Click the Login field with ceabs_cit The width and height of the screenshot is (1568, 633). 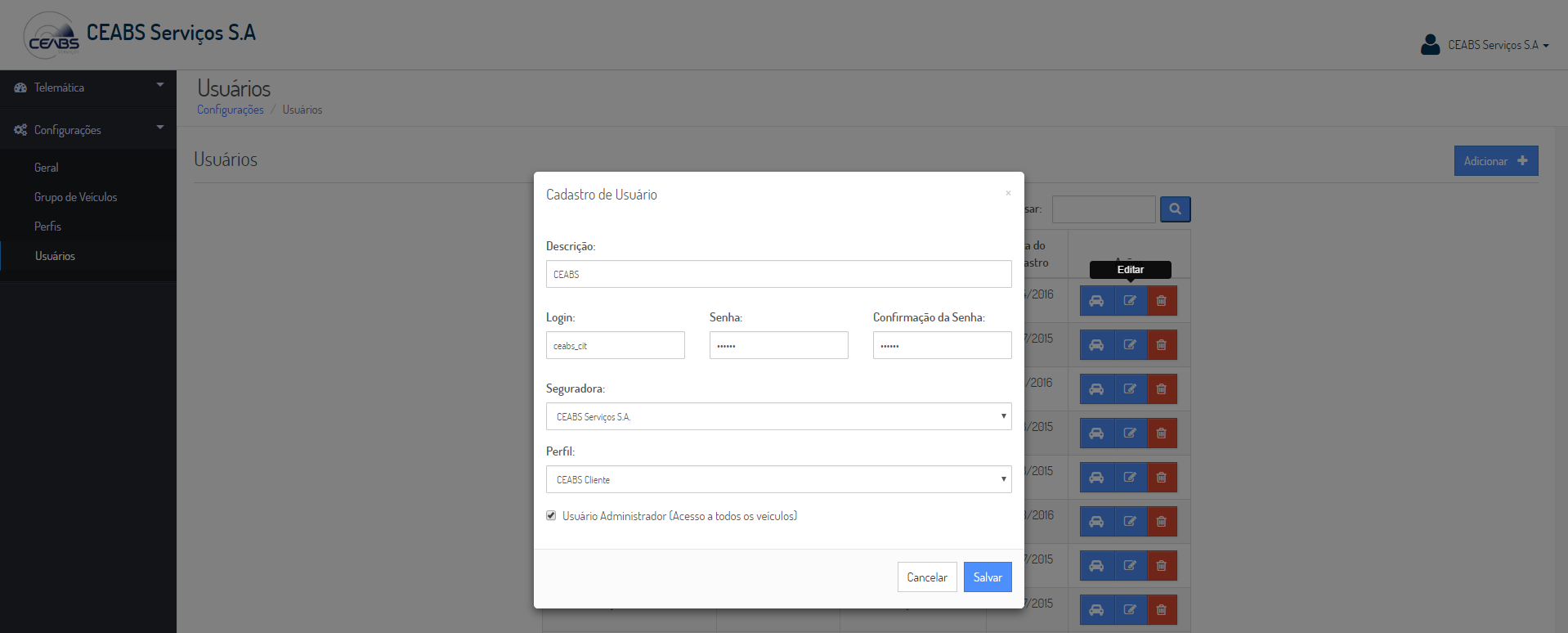[615, 345]
